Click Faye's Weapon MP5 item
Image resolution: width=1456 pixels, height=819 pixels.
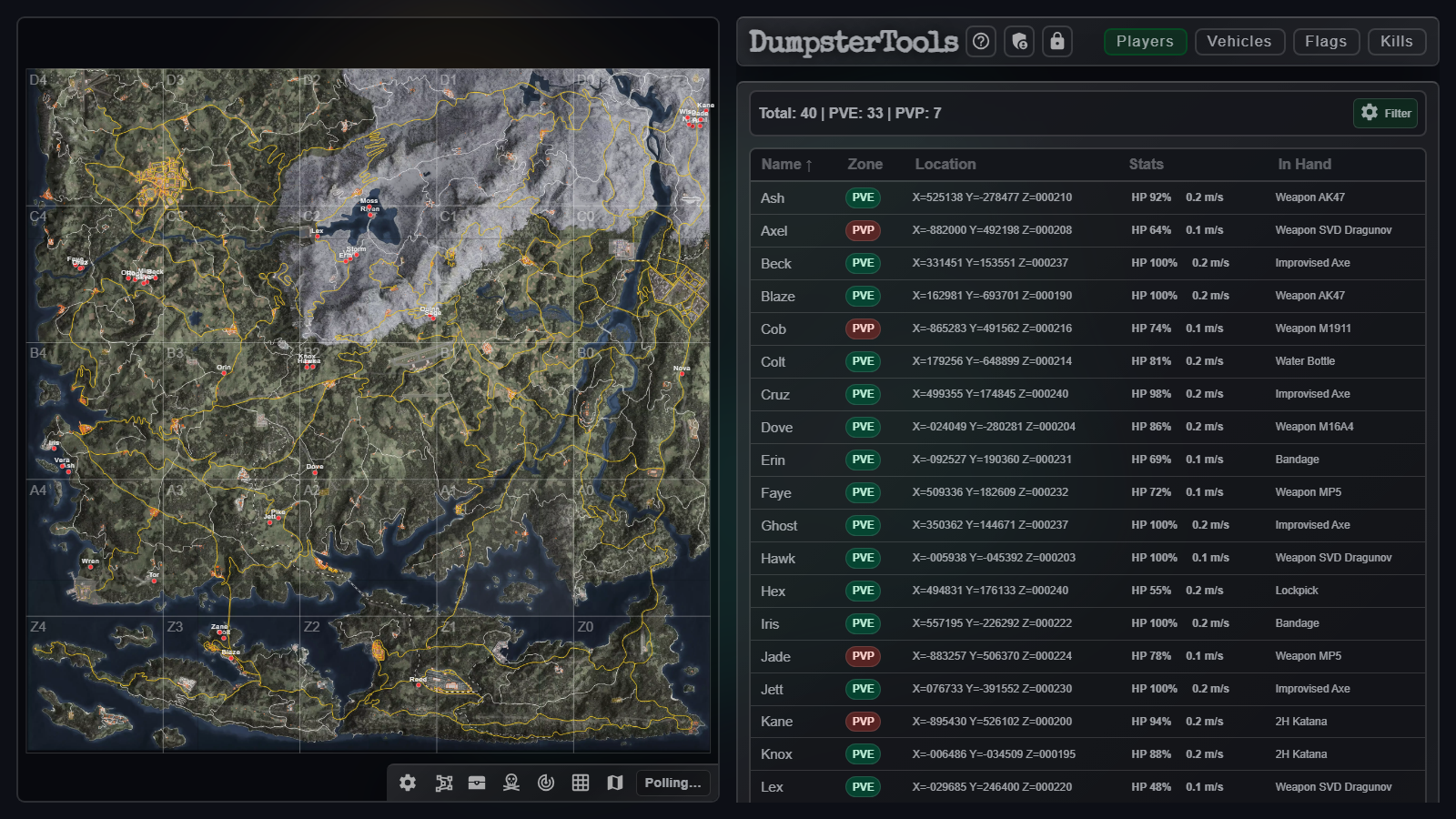coord(1308,492)
